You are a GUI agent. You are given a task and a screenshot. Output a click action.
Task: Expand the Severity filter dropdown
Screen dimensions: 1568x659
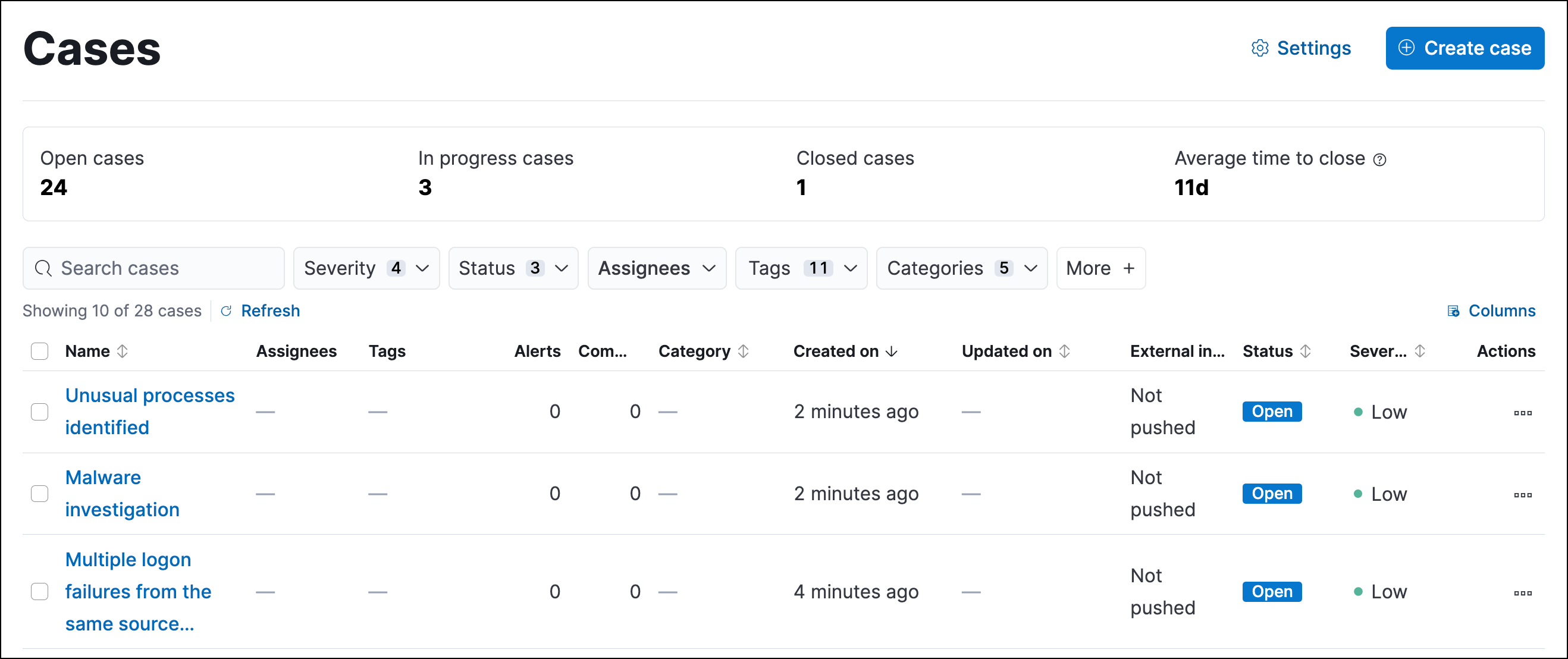point(364,268)
